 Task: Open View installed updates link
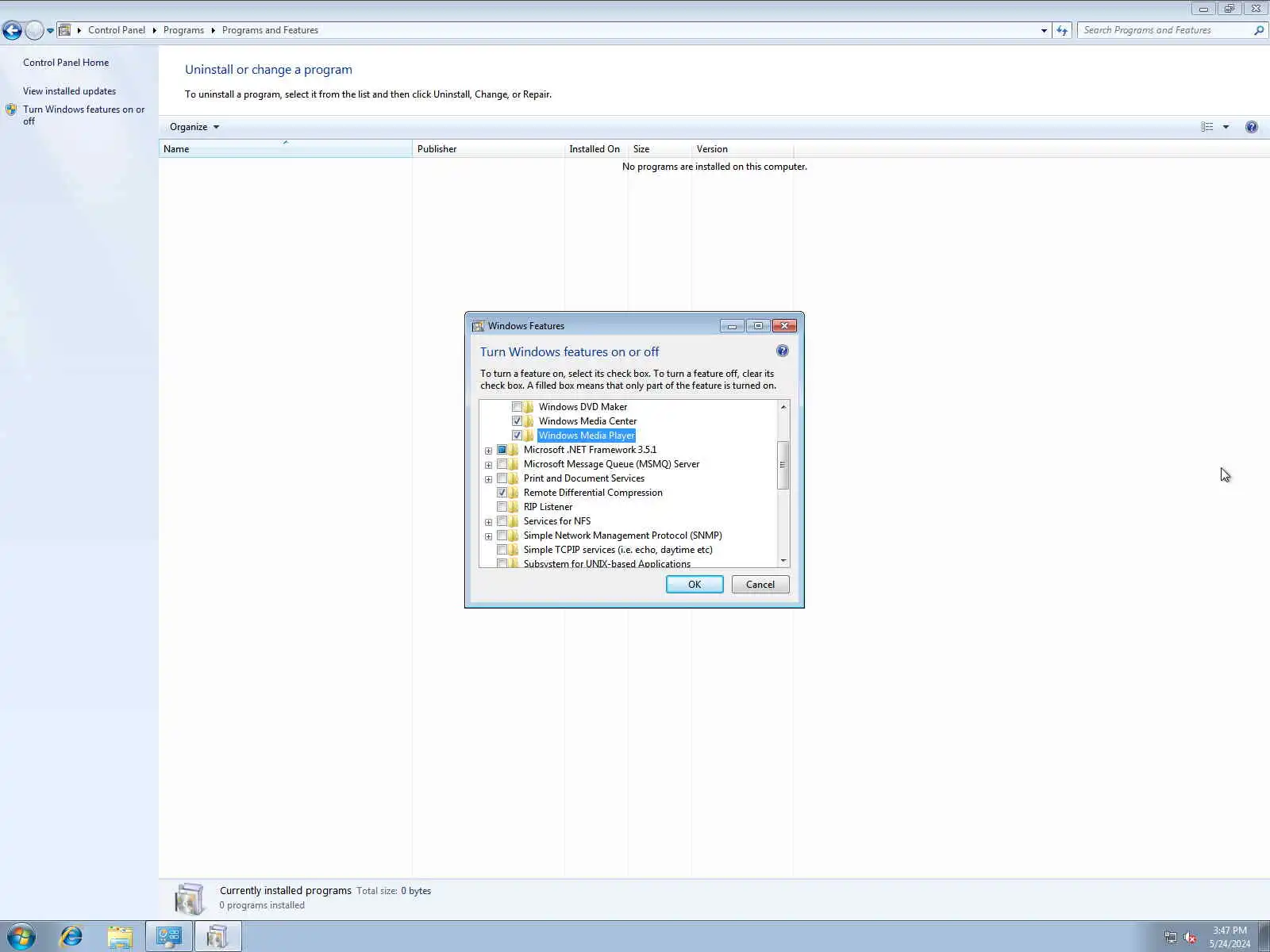click(69, 91)
